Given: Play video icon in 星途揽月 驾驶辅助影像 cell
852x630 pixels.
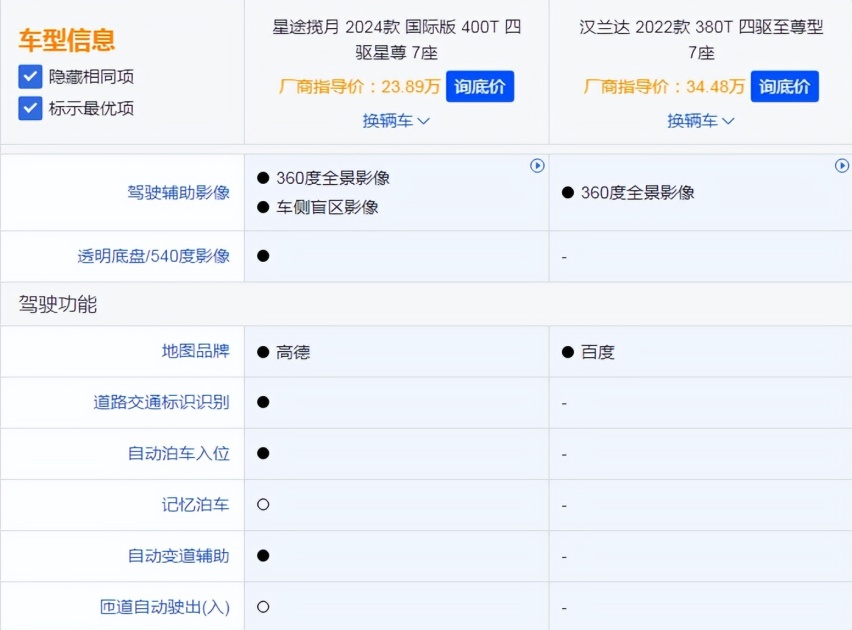Looking at the screenshot, I should [537, 166].
